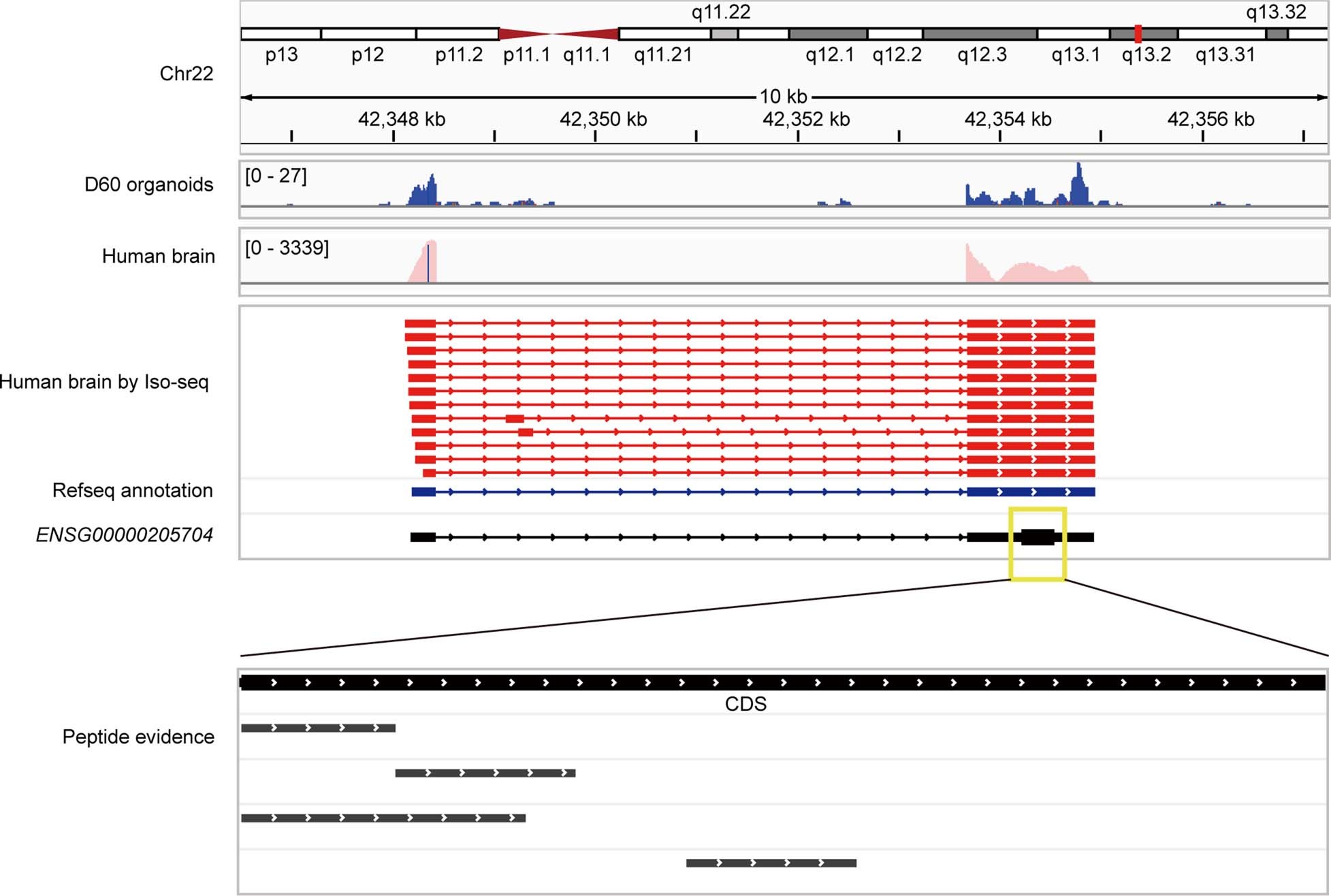
Task: Select the topmost red Iso-seq transcript
Action: click(681, 322)
